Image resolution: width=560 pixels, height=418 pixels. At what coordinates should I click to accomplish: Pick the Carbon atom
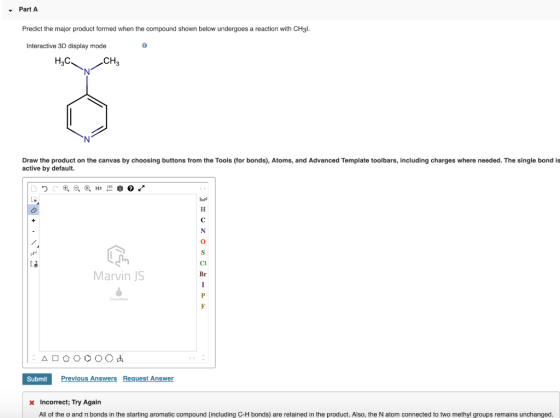coord(203,220)
